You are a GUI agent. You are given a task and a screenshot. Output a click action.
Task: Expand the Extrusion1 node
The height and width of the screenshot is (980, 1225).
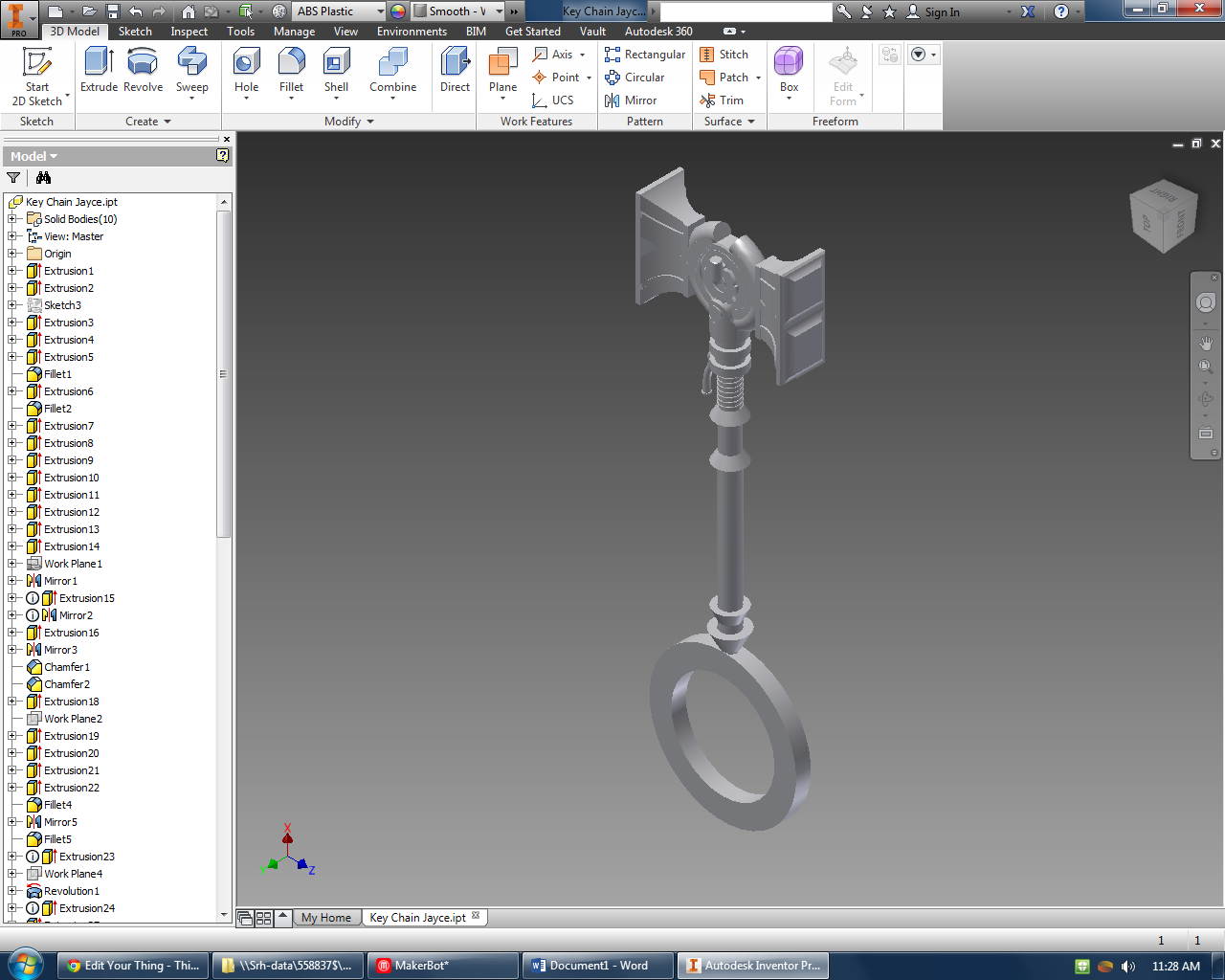12,271
